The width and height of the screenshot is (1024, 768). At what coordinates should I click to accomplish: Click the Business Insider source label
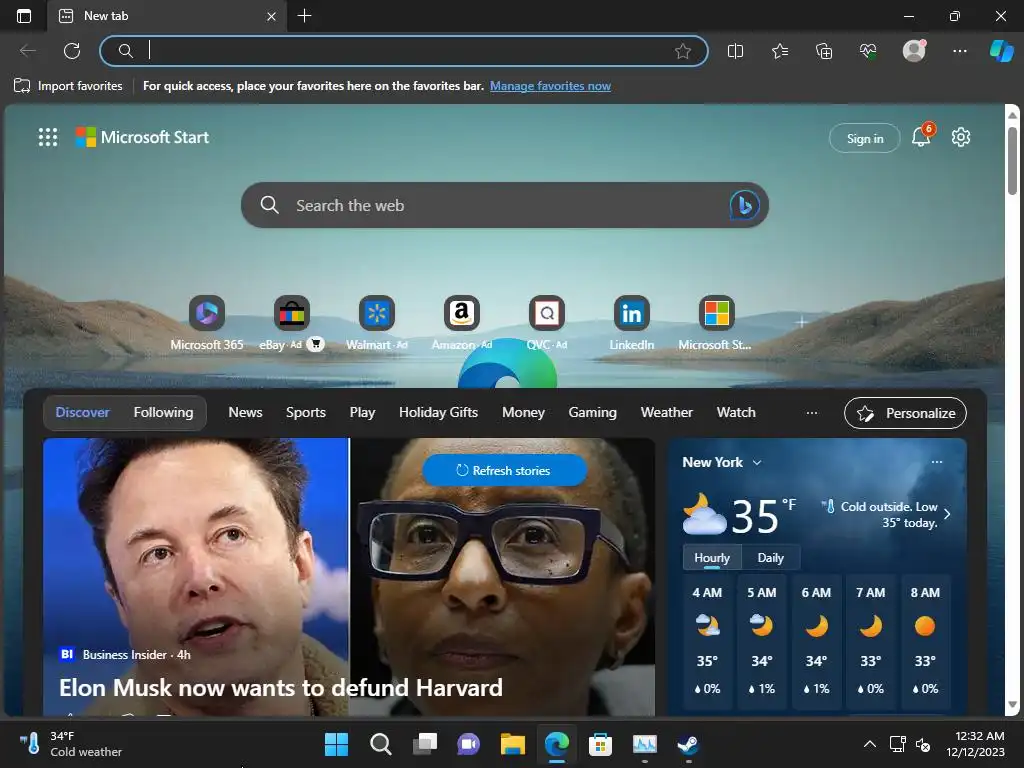click(124, 654)
